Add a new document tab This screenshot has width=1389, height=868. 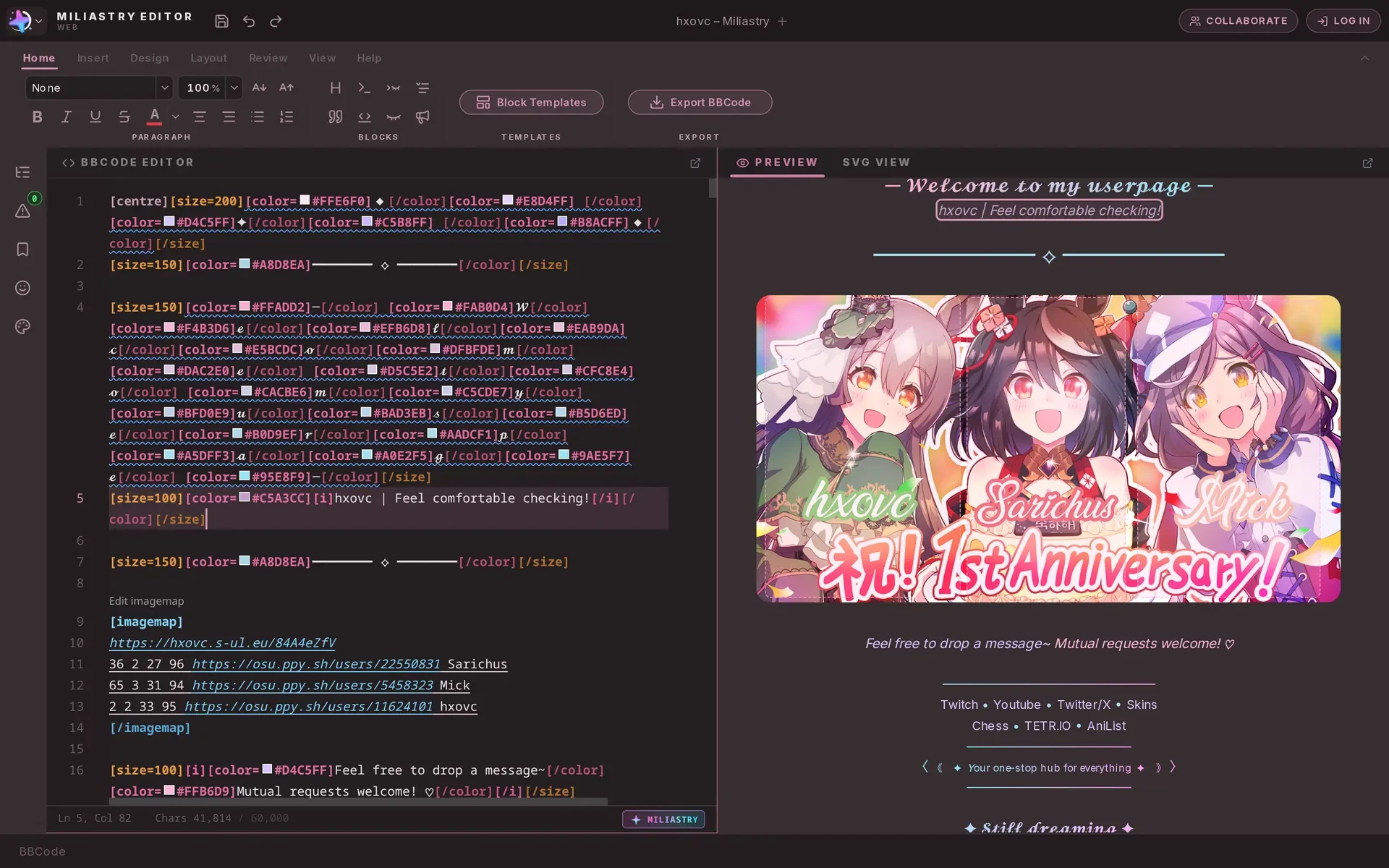coord(782,21)
